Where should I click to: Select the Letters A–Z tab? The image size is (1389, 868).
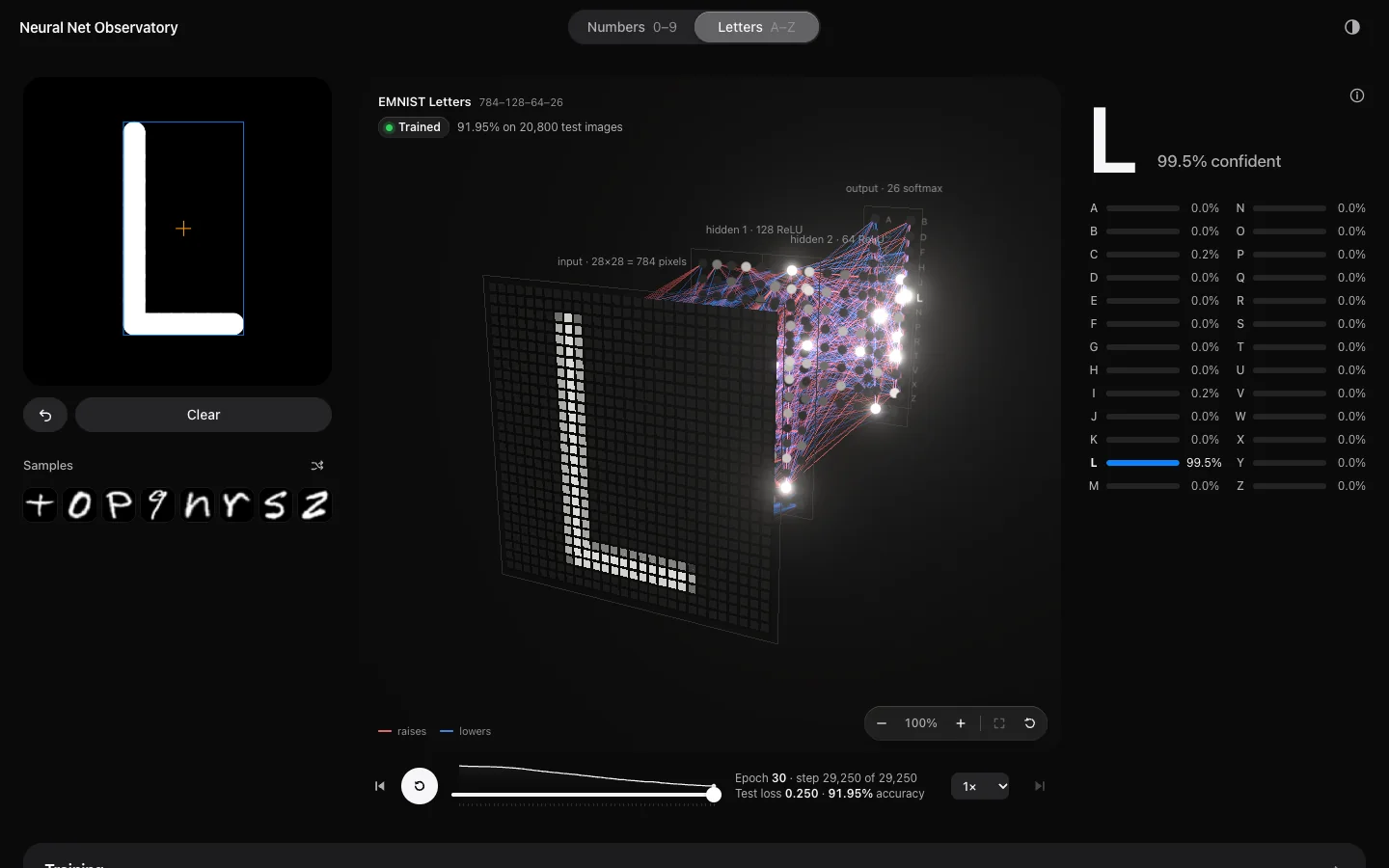click(757, 27)
